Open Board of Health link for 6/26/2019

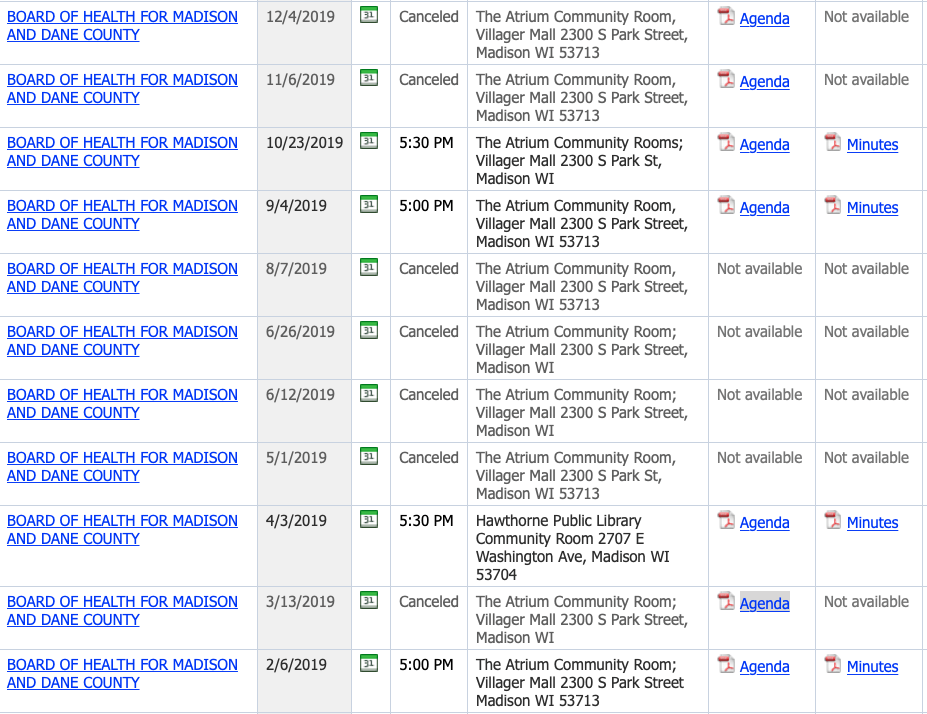point(122,340)
